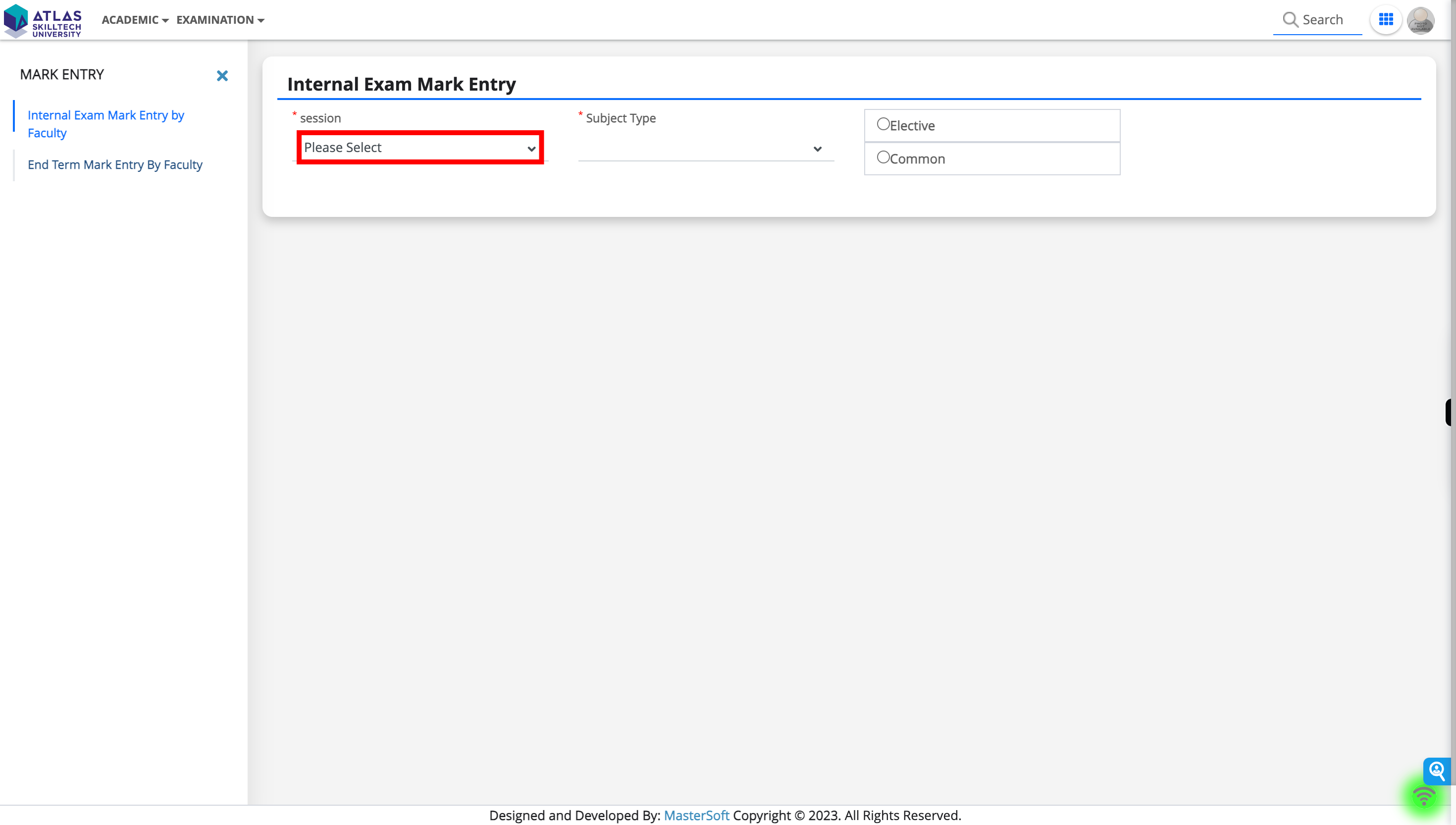Select the Elective radio button

click(x=883, y=124)
